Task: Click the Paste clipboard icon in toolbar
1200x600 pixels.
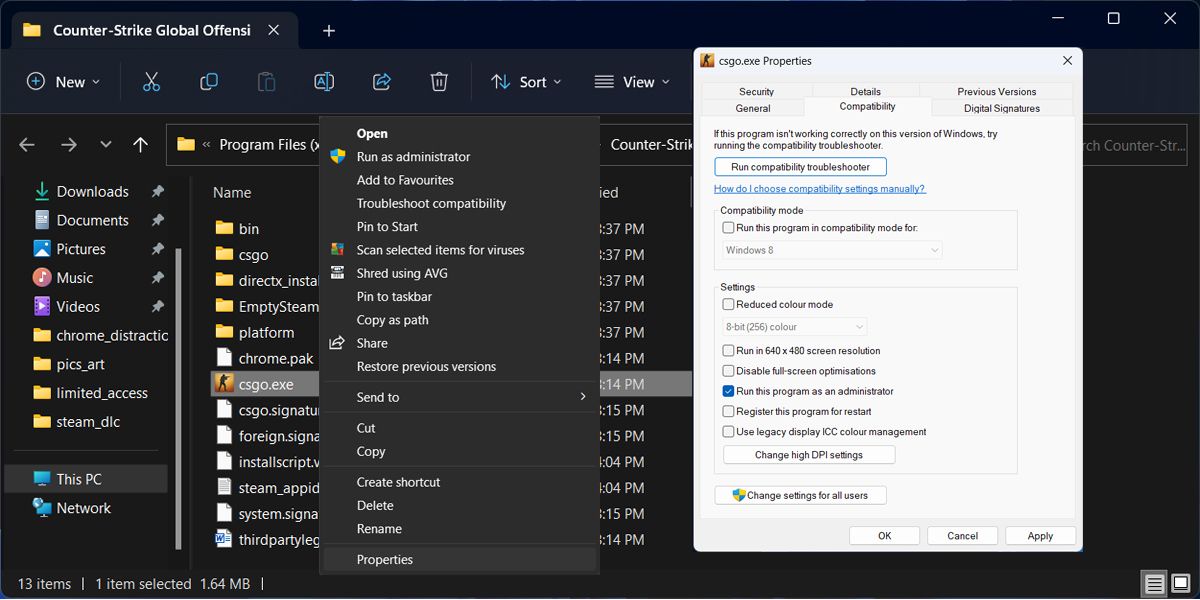Action: [266, 82]
